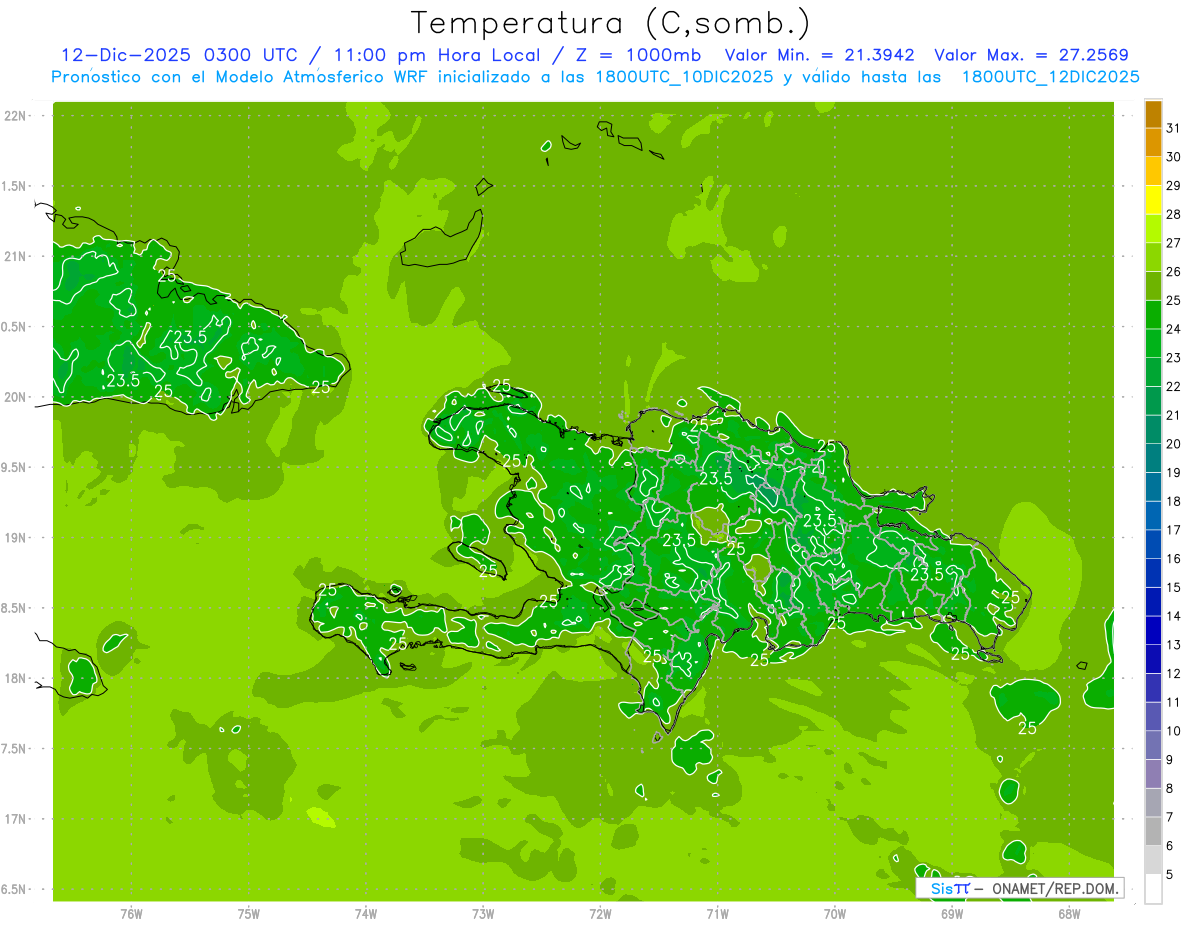Click the '72W' longitude label

click(600, 914)
